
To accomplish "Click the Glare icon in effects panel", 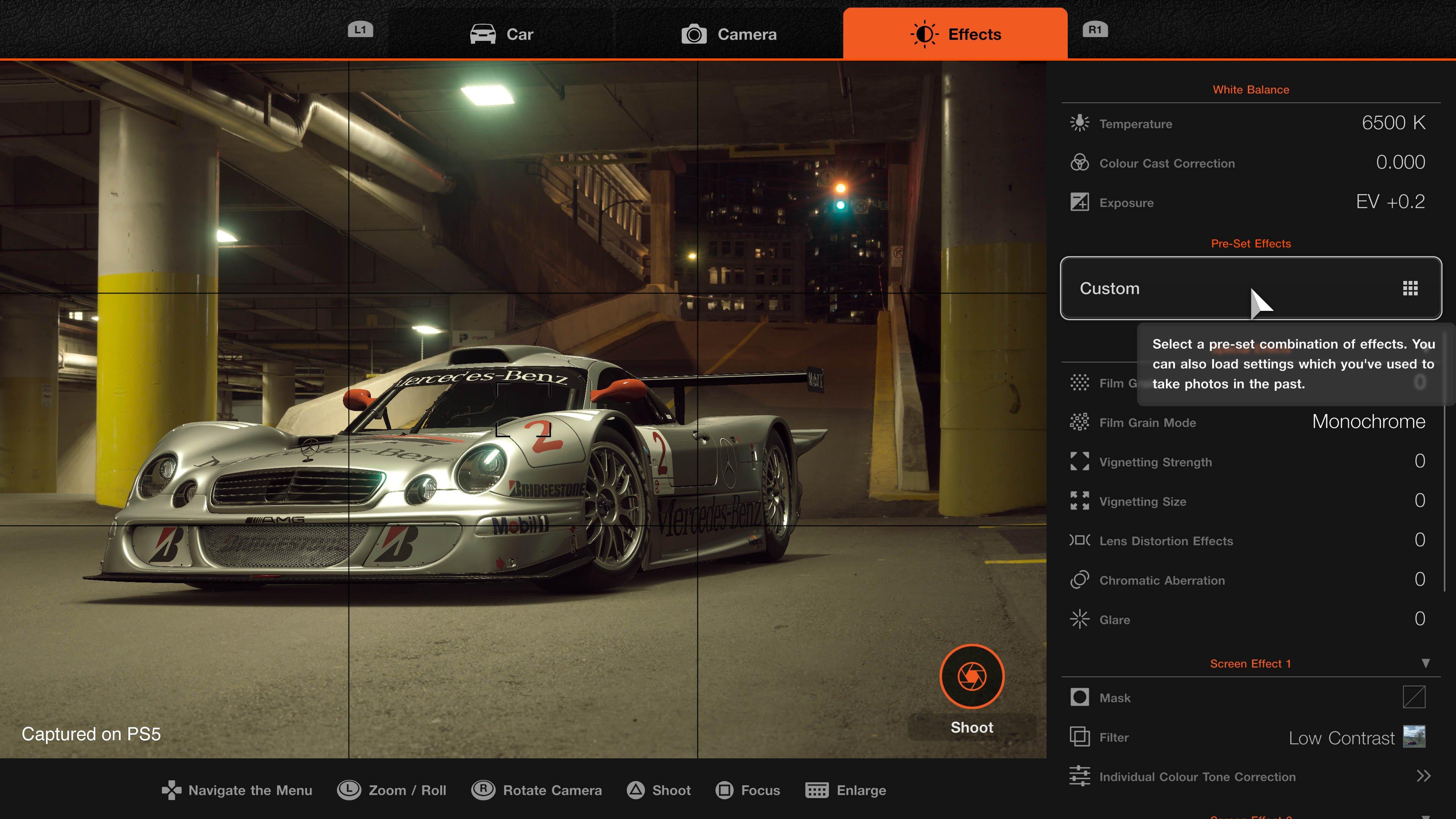I will tap(1080, 619).
